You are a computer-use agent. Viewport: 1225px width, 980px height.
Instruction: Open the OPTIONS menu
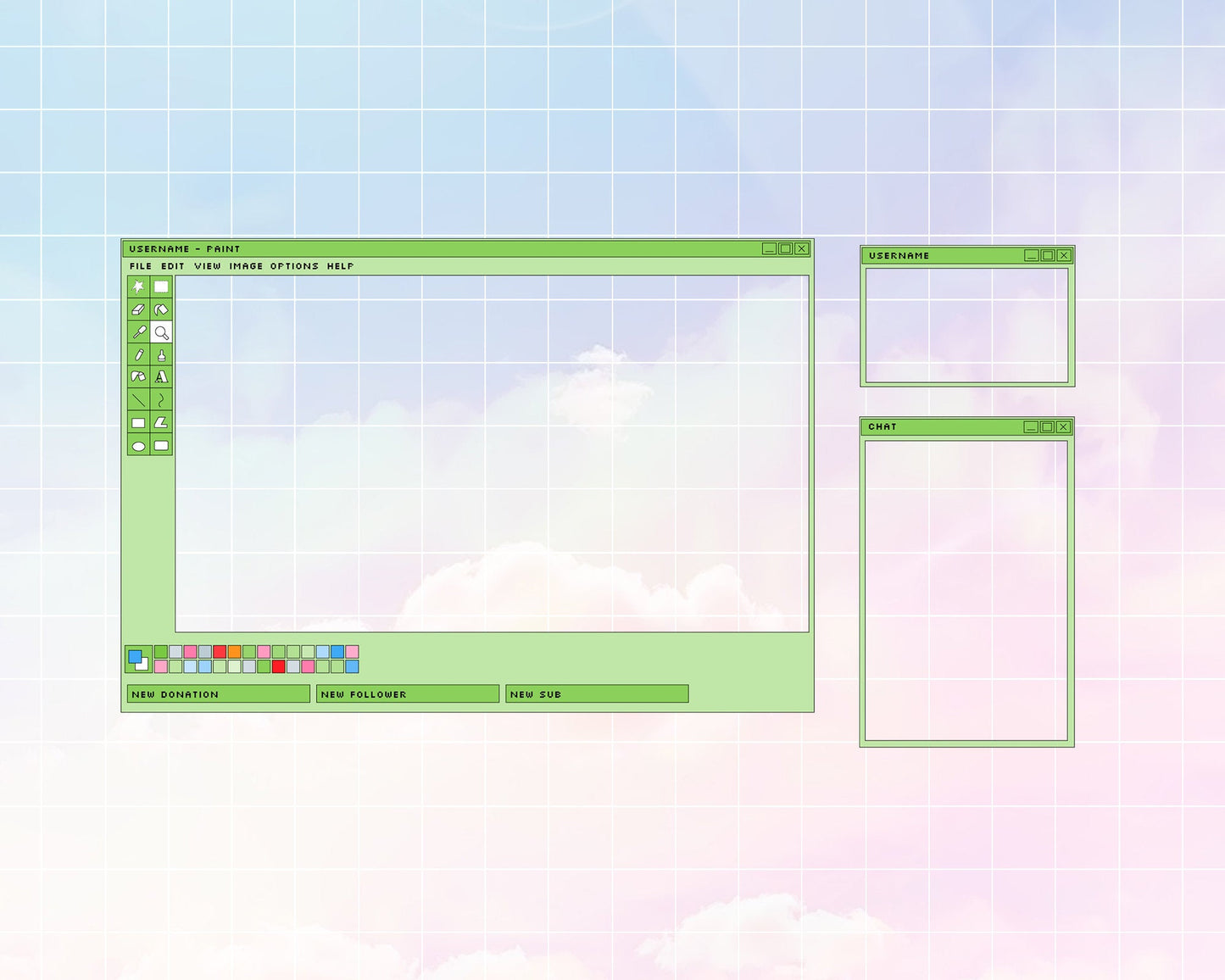click(x=294, y=265)
